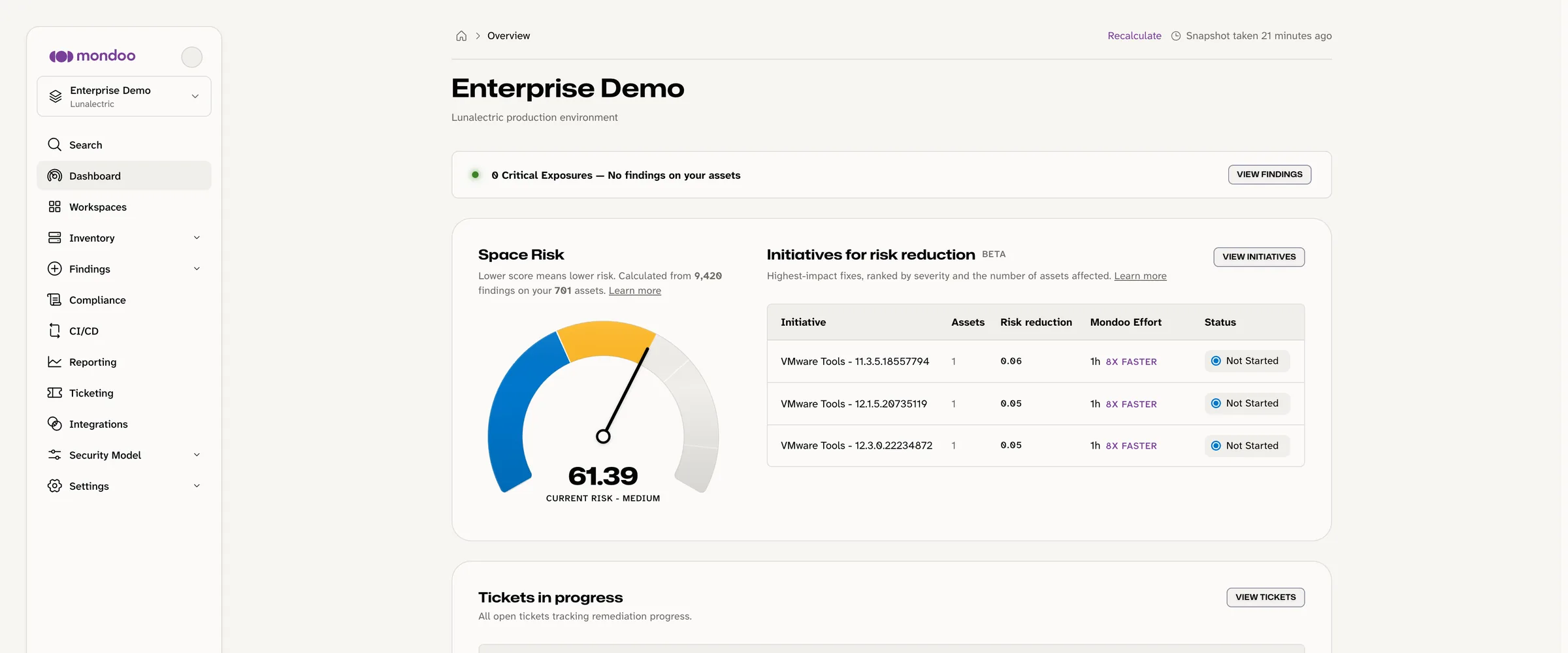Click the Integrations link icon
1568x653 pixels.
point(55,424)
